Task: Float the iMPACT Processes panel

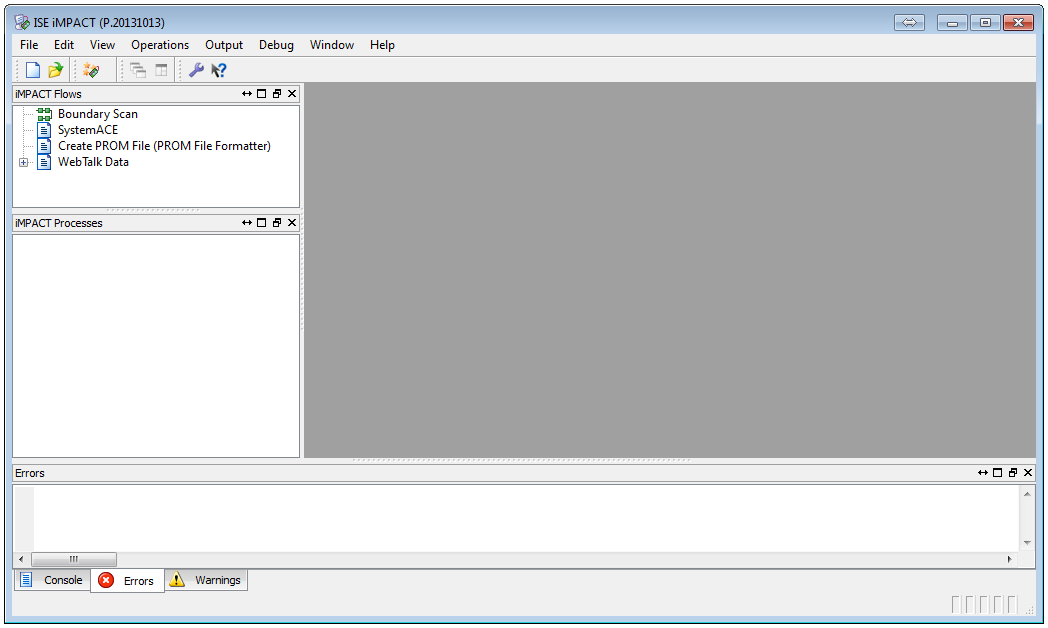Action: 277,223
